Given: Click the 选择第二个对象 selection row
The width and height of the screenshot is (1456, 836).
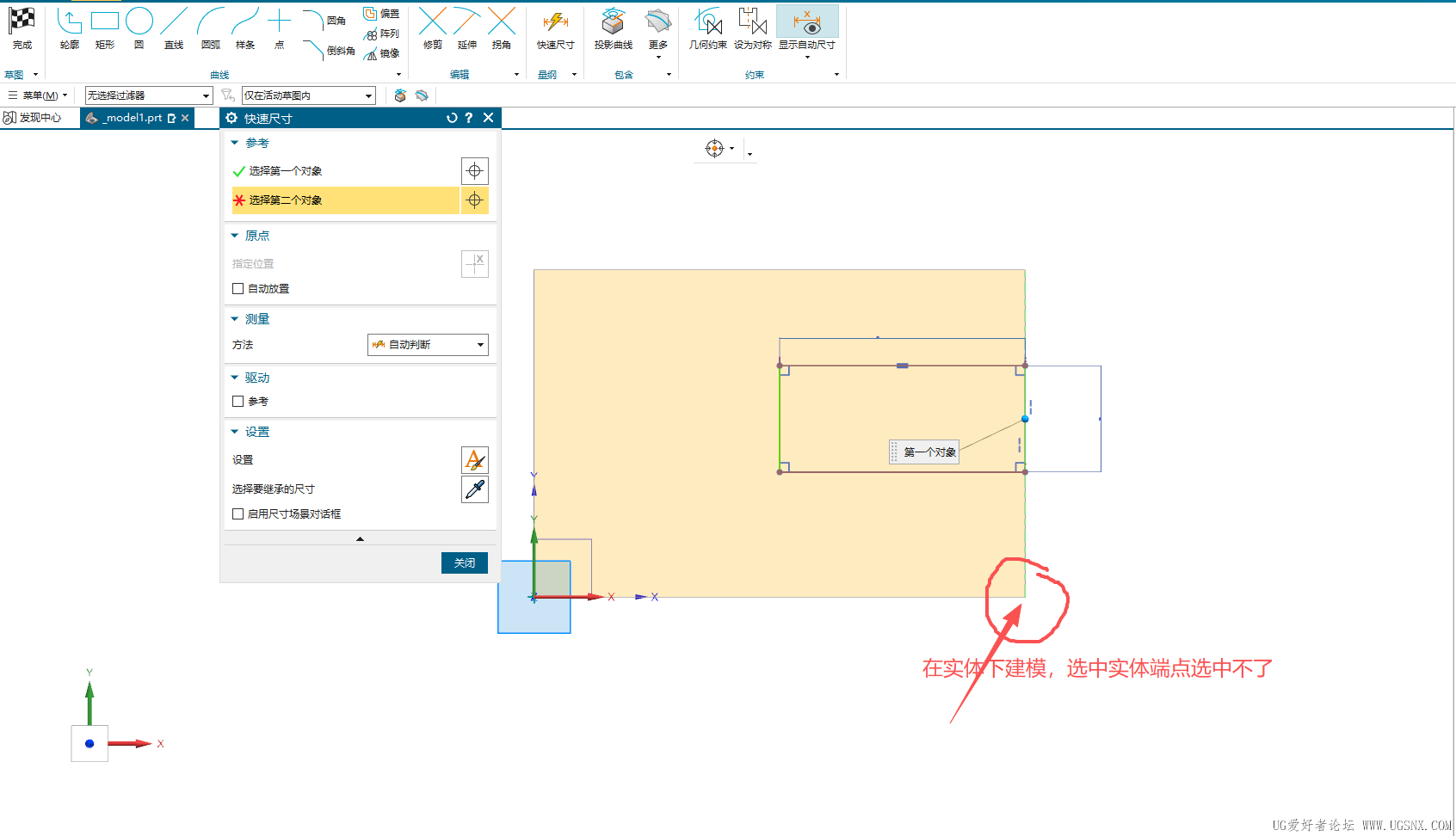Looking at the screenshot, I should coord(344,200).
